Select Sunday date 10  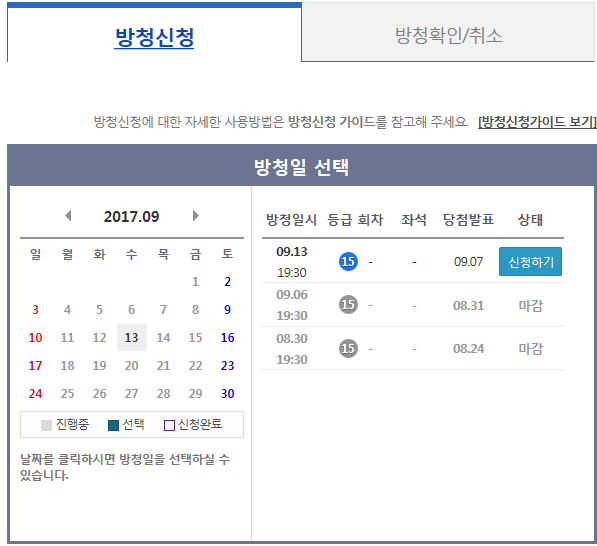(35, 337)
